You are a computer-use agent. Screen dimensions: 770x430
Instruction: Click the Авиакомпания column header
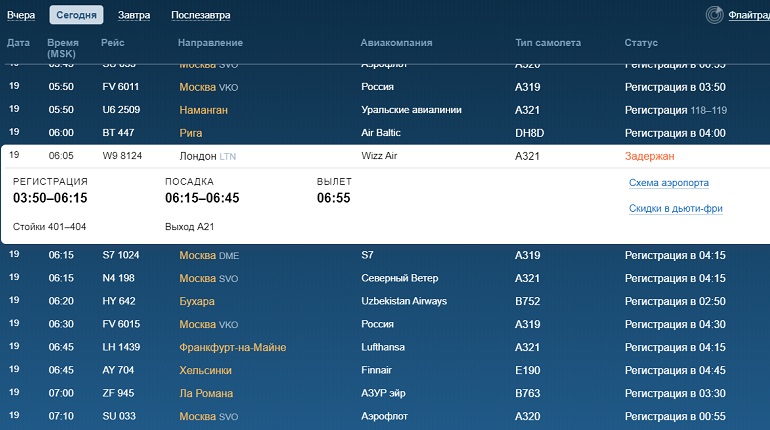point(396,43)
